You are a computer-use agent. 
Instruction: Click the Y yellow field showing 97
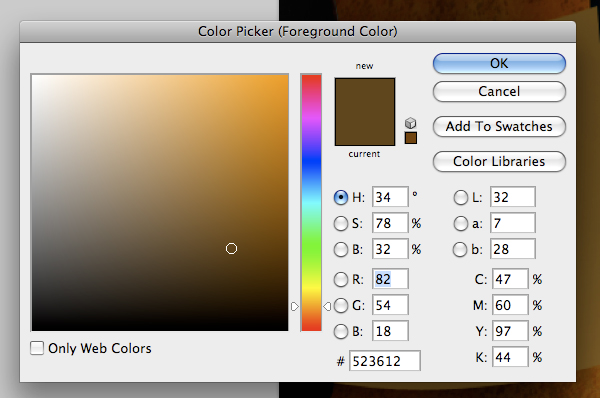click(x=510, y=331)
